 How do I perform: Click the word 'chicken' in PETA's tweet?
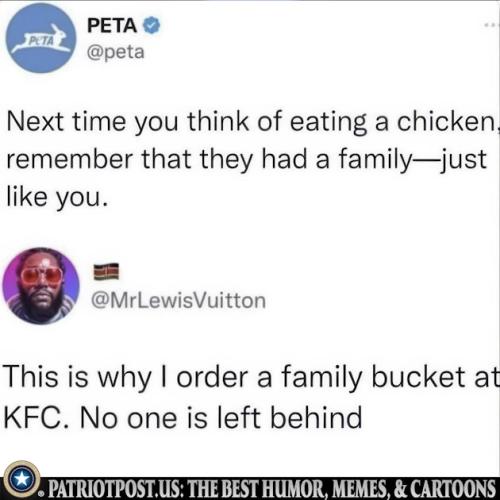click(445, 122)
